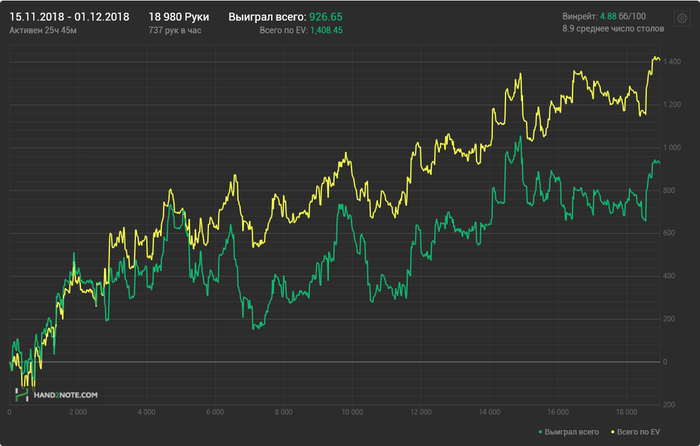Toggle the 'Всего по EV' legend series
This screenshot has height=446, width=700.
tap(635, 432)
